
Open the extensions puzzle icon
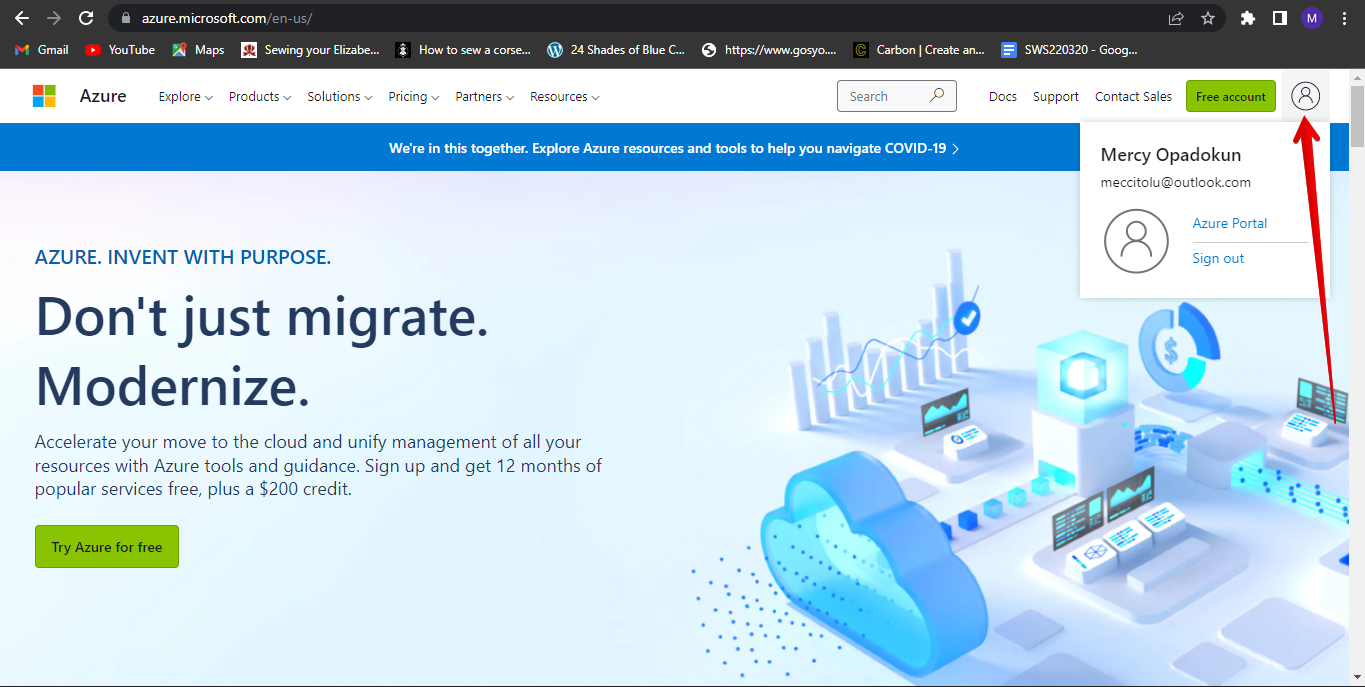[x=1247, y=18]
